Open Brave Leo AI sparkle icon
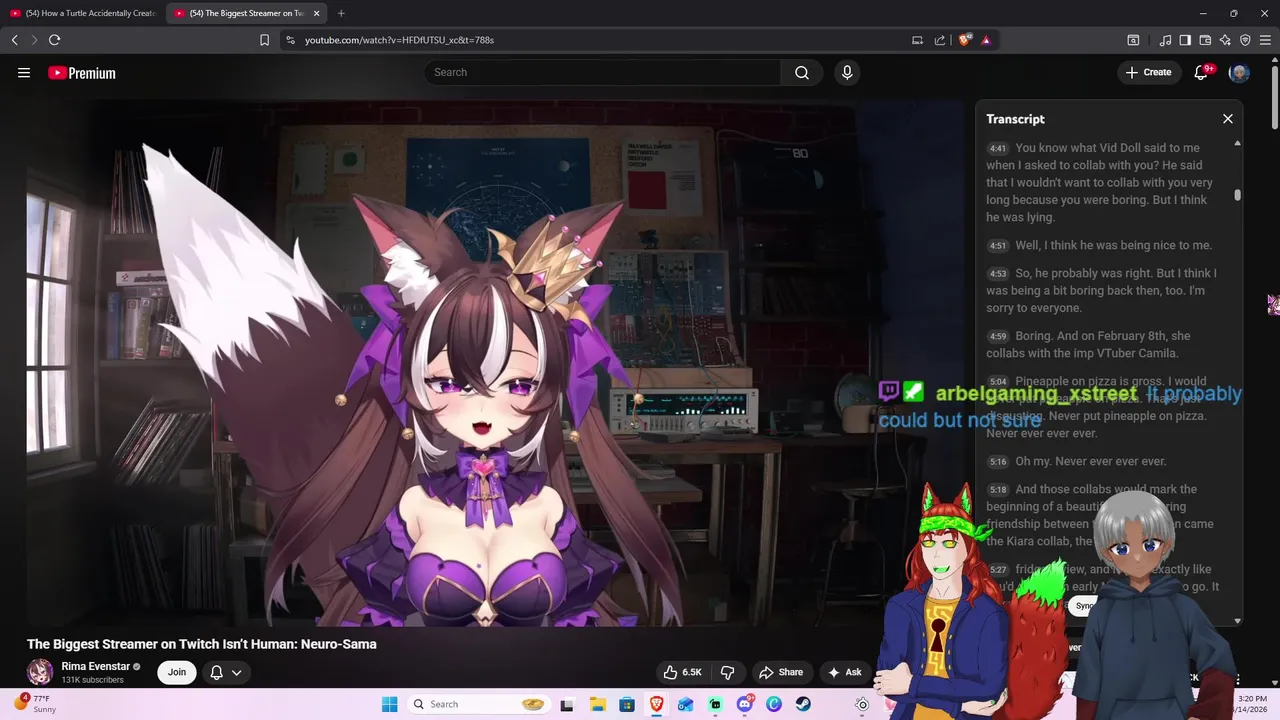 (x=1225, y=40)
